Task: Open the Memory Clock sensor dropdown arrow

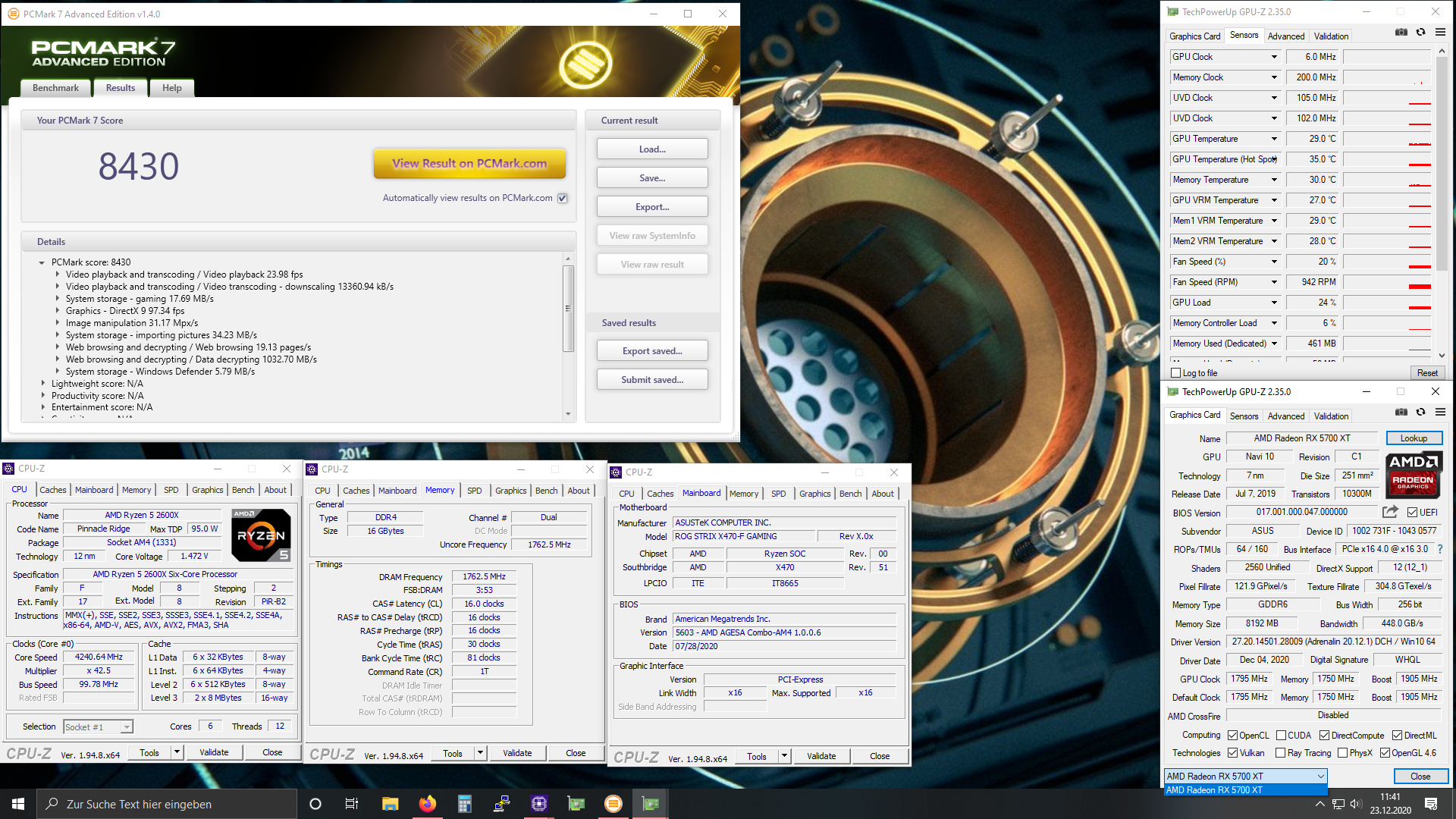Action: click(x=1274, y=77)
